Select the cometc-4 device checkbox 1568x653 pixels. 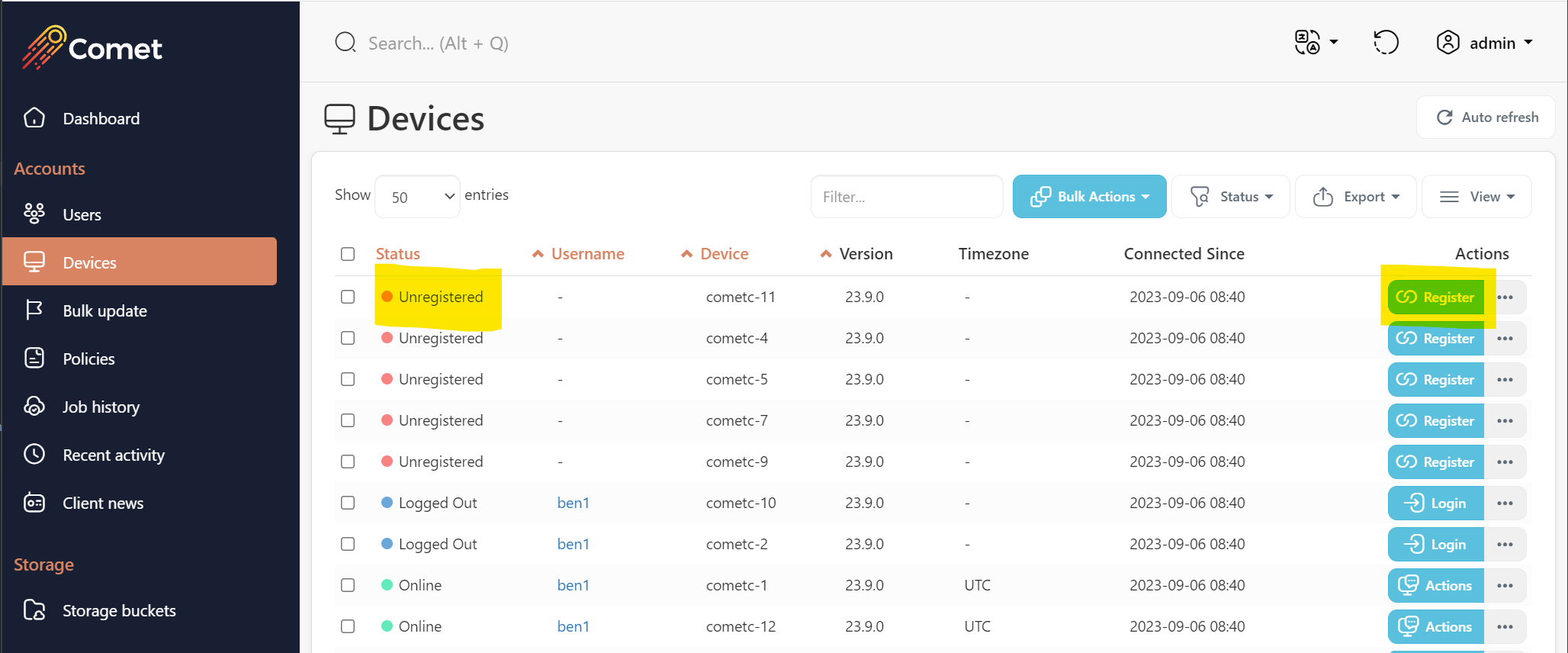pyautogui.click(x=348, y=338)
